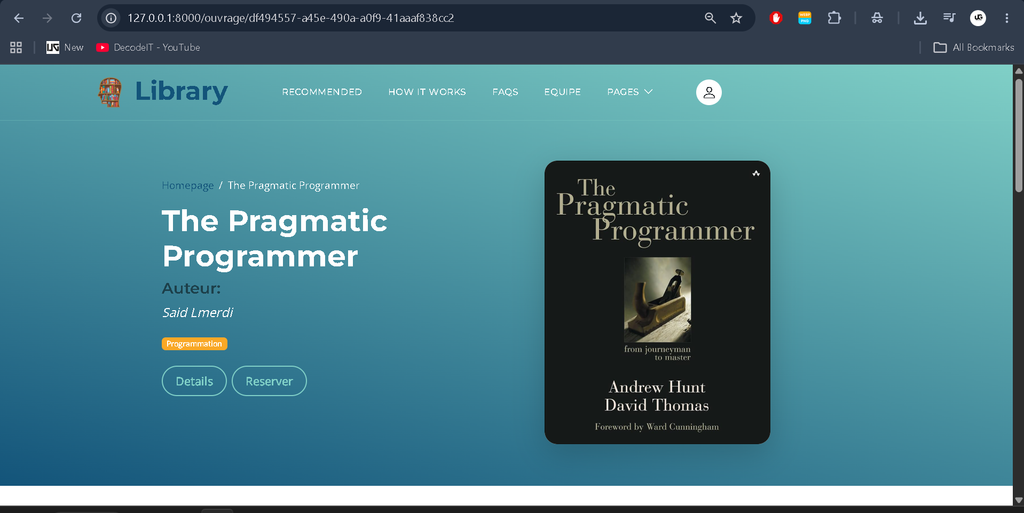This screenshot has width=1024, height=513.
Task: Open the red stop-hand extension icon
Action: 776,18
